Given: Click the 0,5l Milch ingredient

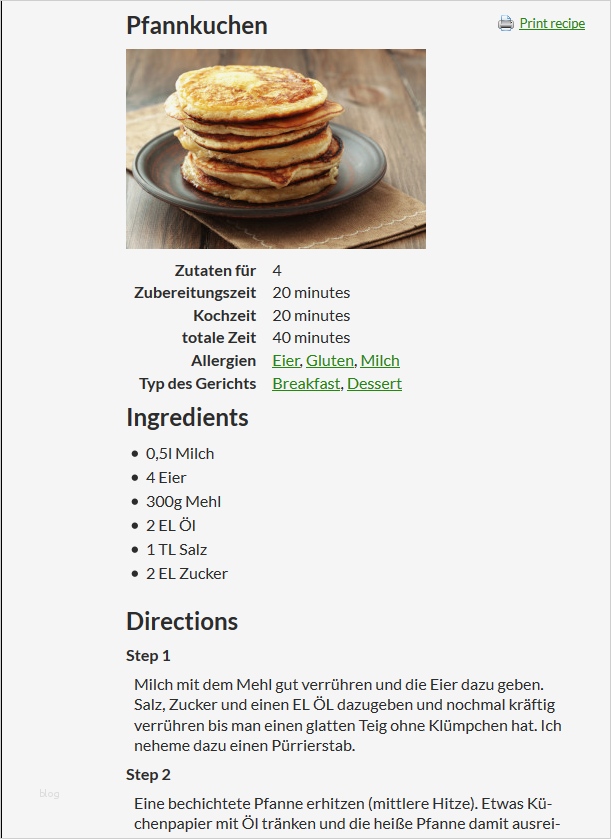Looking at the screenshot, I should click(x=180, y=453).
